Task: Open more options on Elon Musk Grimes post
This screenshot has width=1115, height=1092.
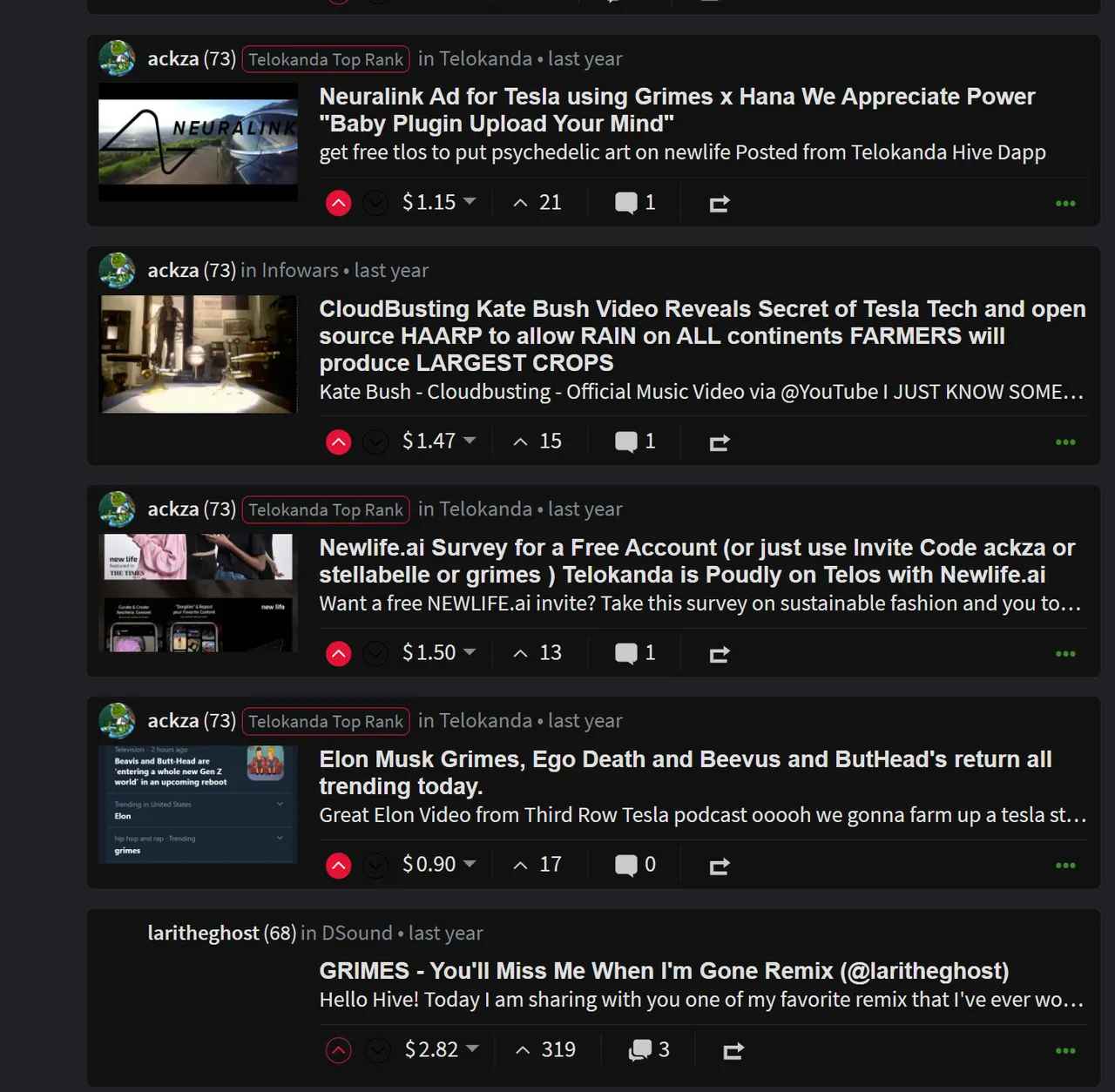Action: point(1065,866)
